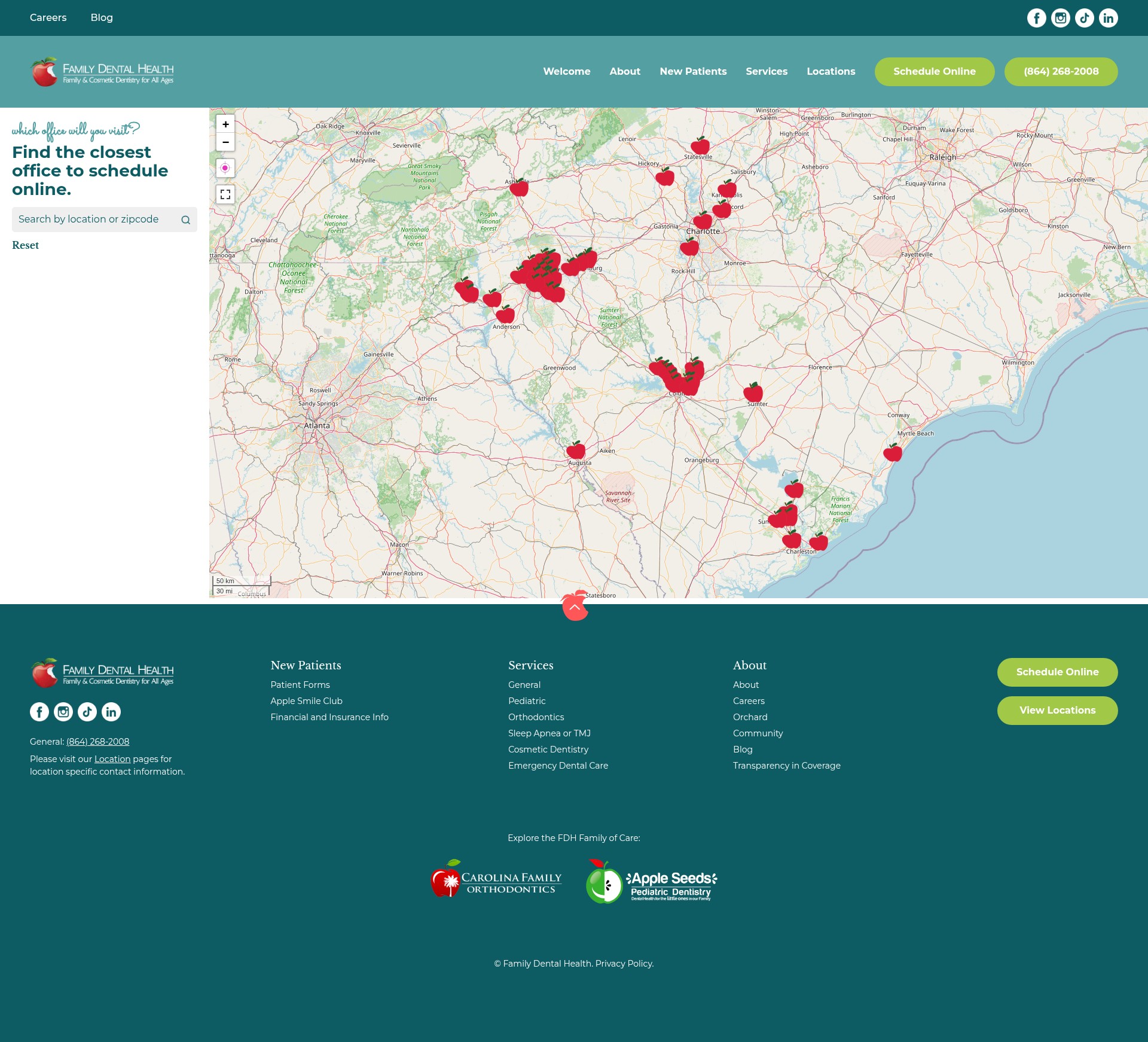Click the Family Dental Health header logo

[x=102, y=72]
